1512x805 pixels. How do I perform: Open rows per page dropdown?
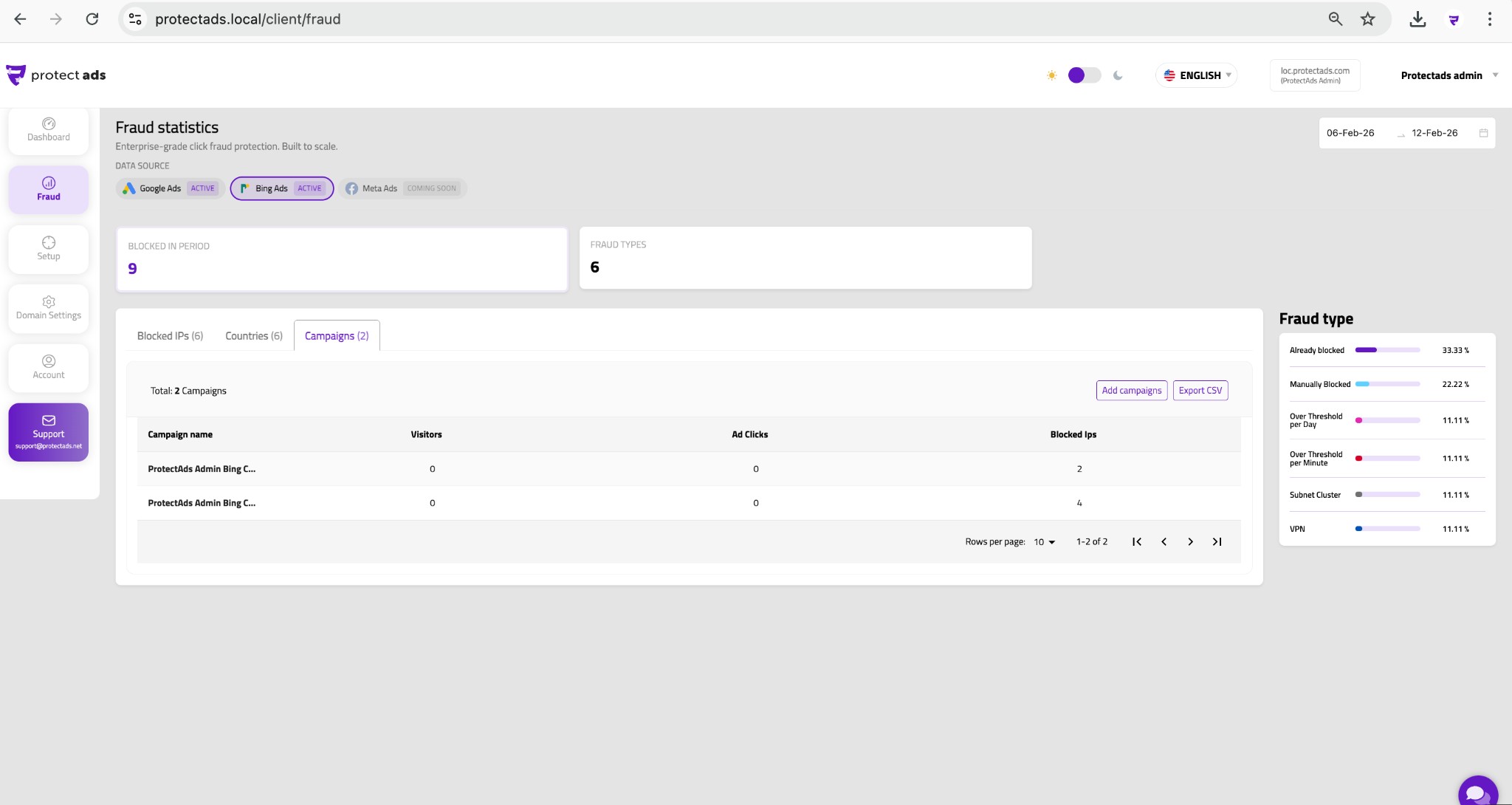(x=1044, y=542)
